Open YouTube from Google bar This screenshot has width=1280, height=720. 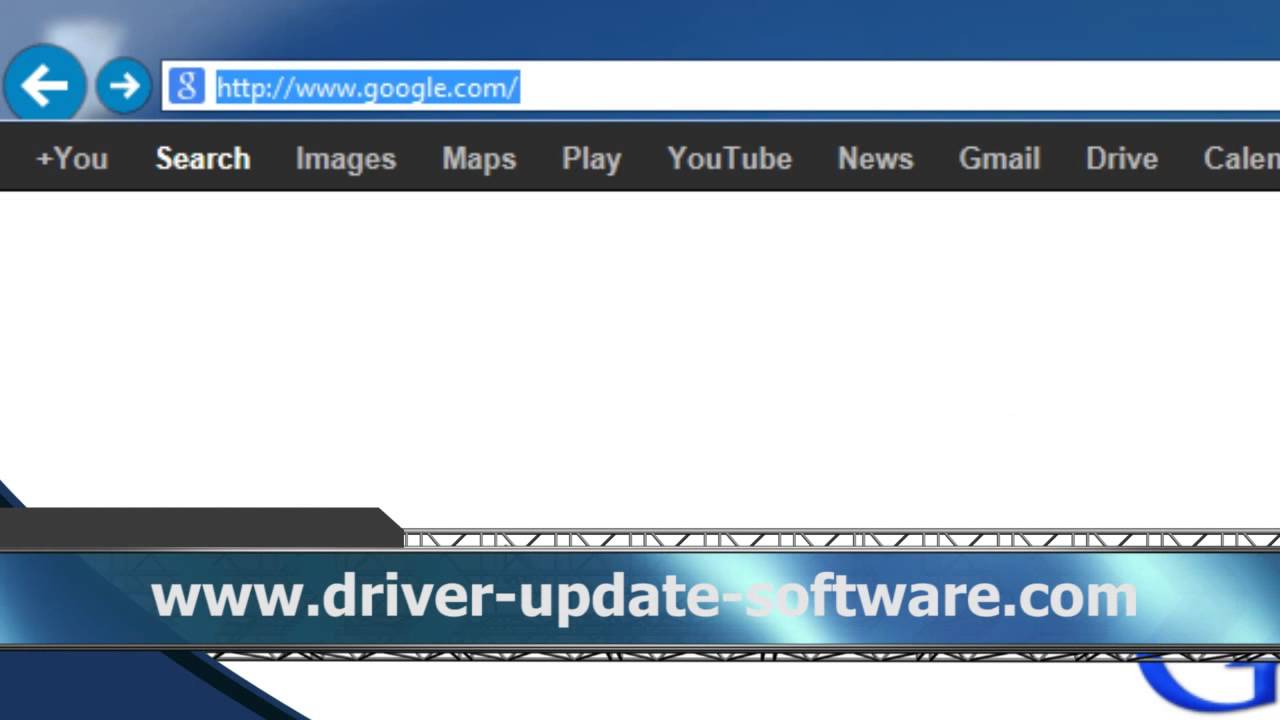(x=730, y=158)
